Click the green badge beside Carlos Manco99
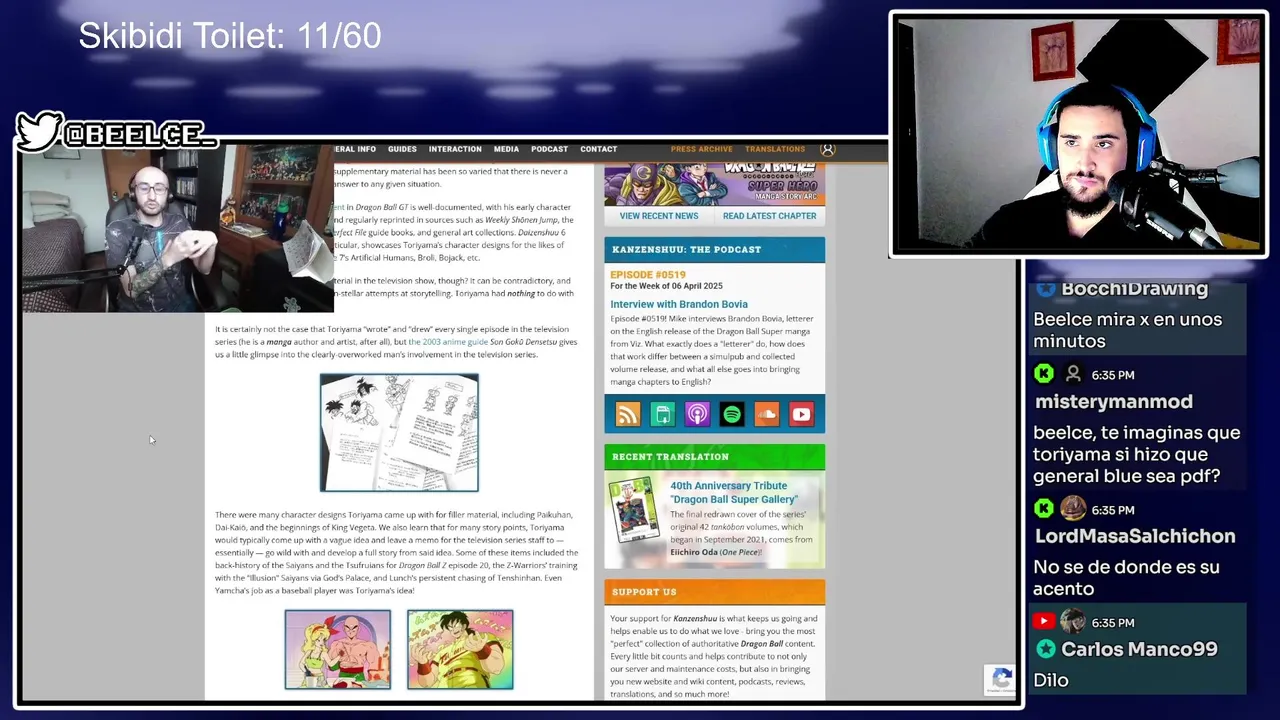 (x=1046, y=649)
